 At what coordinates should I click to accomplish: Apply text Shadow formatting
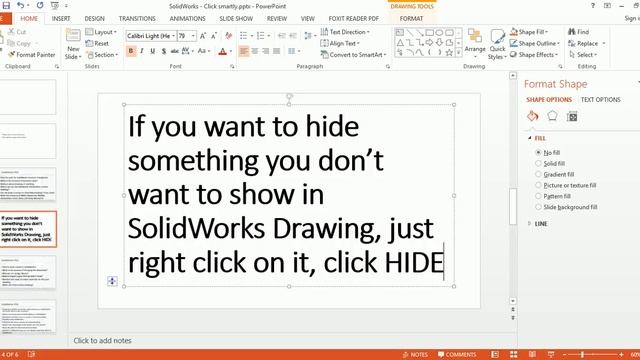[164, 51]
